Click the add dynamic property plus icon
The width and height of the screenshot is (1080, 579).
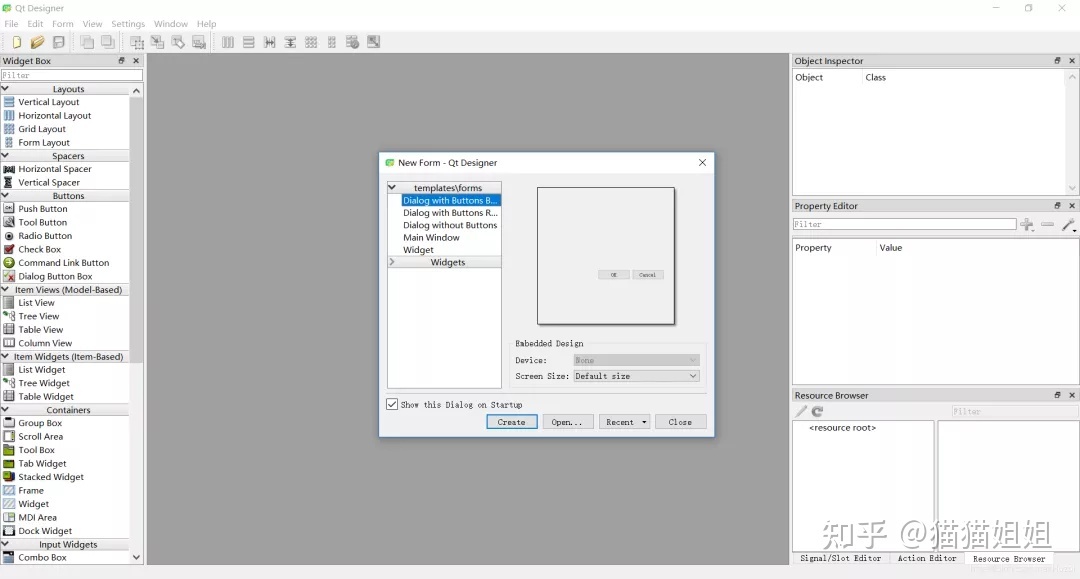click(1027, 224)
